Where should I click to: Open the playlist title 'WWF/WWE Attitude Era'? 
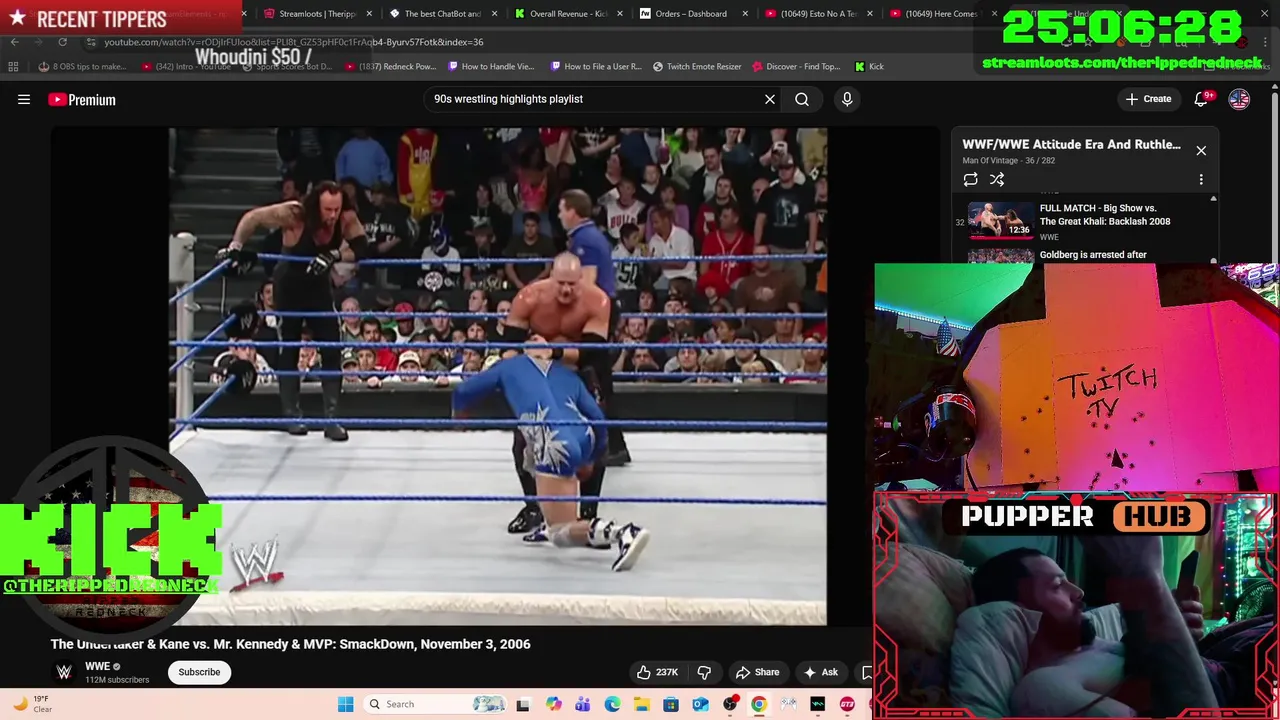coord(1071,144)
